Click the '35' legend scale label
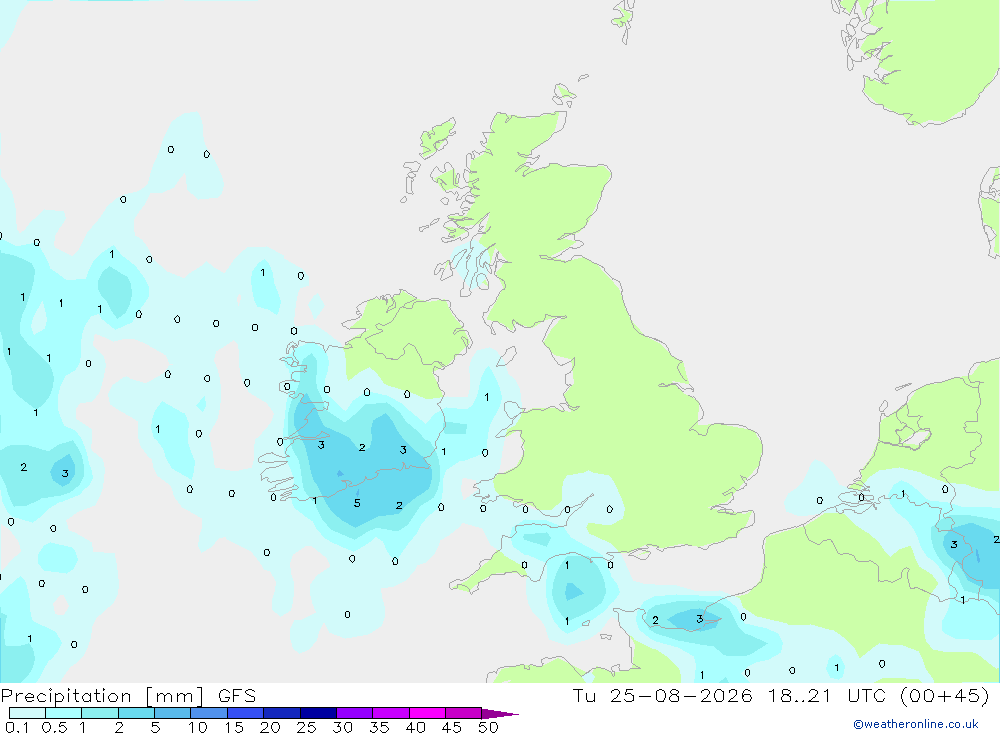Viewport: 1000px width, 733px height. click(379, 727)
